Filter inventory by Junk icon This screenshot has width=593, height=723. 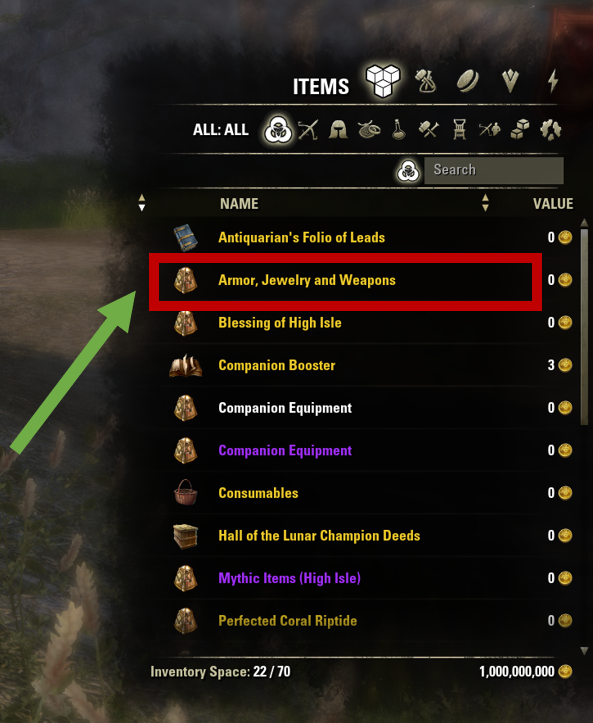coord(551,130)
